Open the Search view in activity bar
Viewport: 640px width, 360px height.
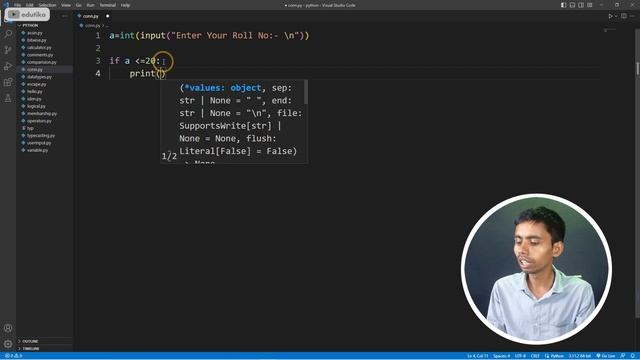point(8,33)
